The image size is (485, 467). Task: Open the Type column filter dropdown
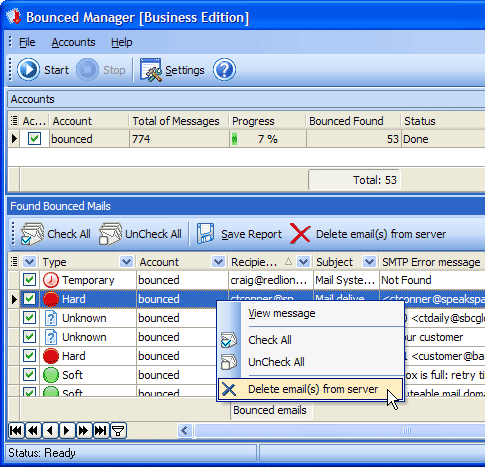(x=126, y=262)
